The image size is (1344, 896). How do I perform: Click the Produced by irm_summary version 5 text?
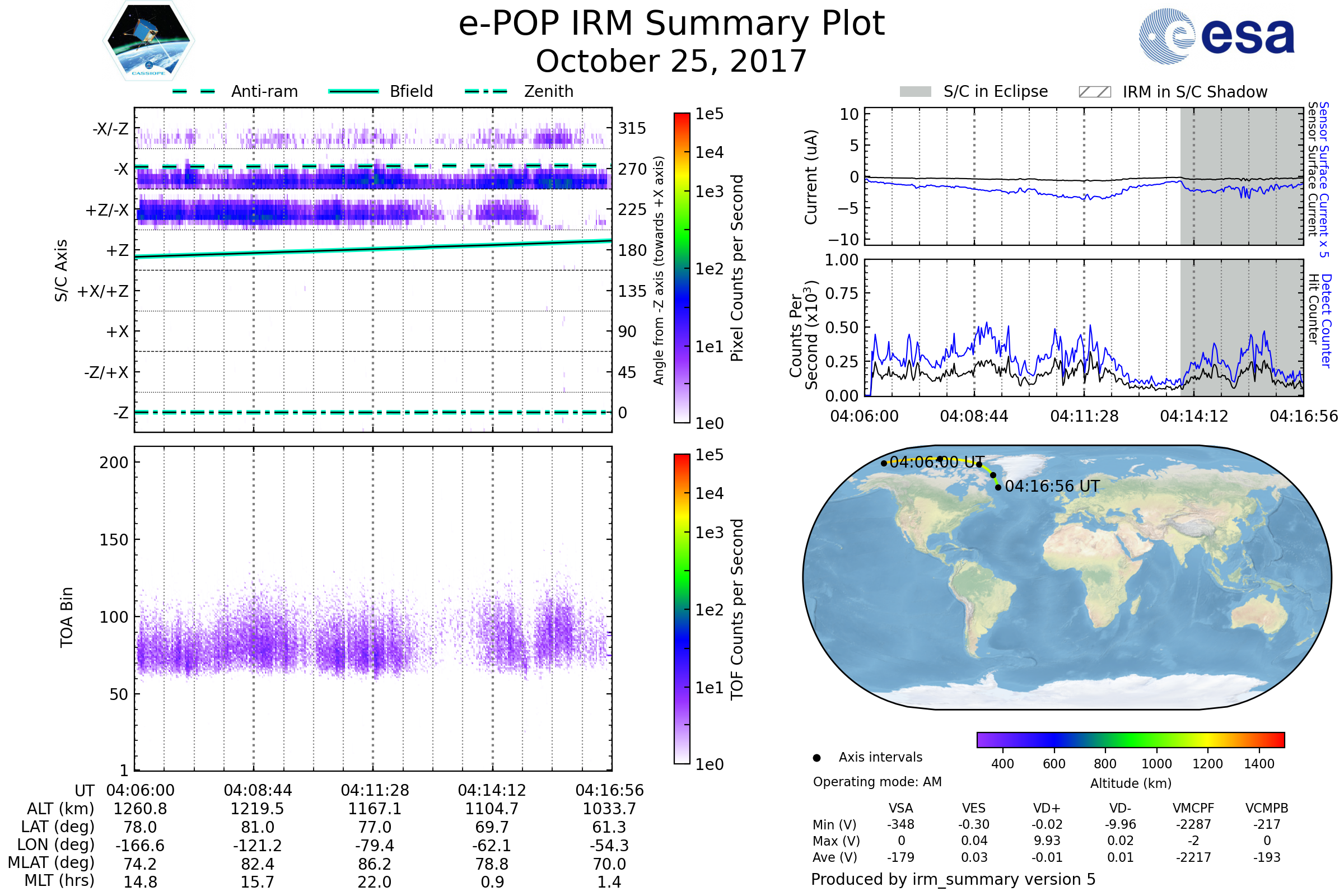tap(953, 879)
